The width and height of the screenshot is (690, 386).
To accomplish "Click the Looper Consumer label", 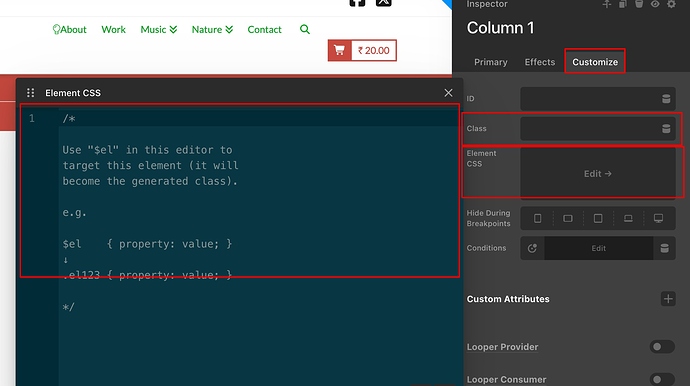I will [506, 379].
